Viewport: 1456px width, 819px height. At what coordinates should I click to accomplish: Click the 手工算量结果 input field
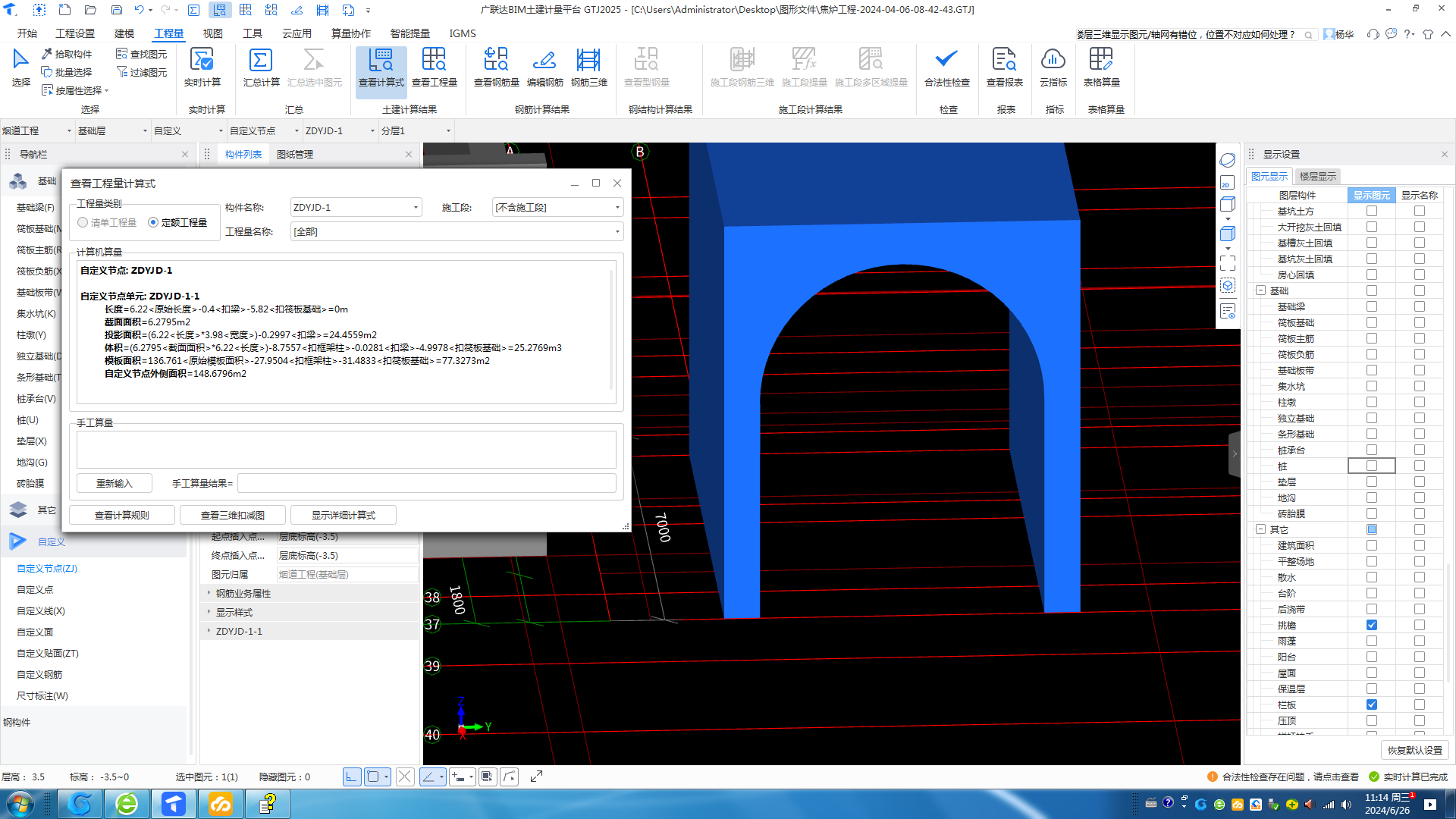tap(426, 483)
